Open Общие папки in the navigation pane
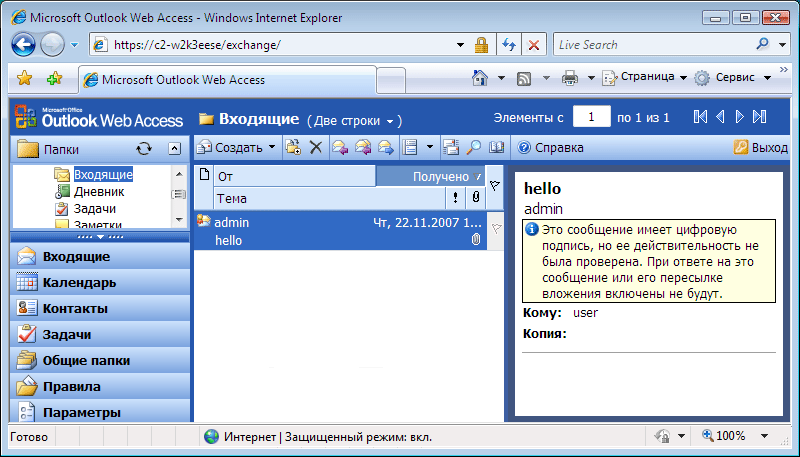 [100, 361]
